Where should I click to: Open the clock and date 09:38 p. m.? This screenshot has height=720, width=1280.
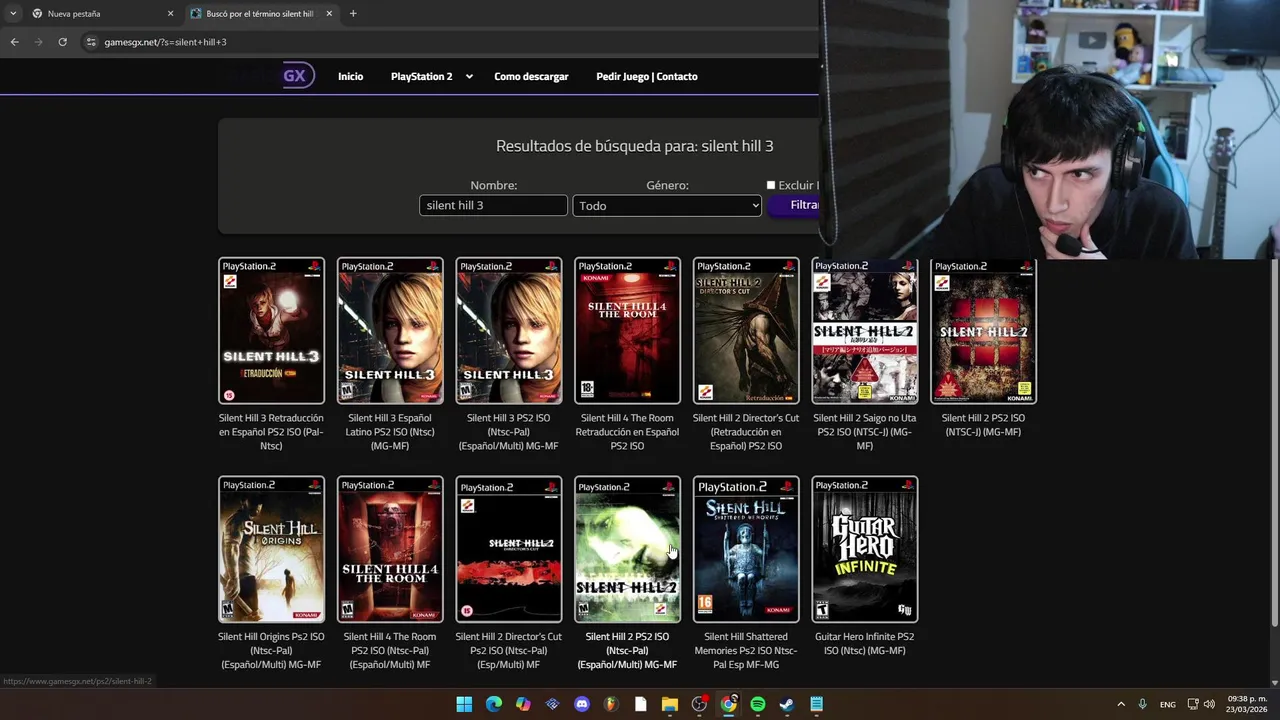(1247, 704)
